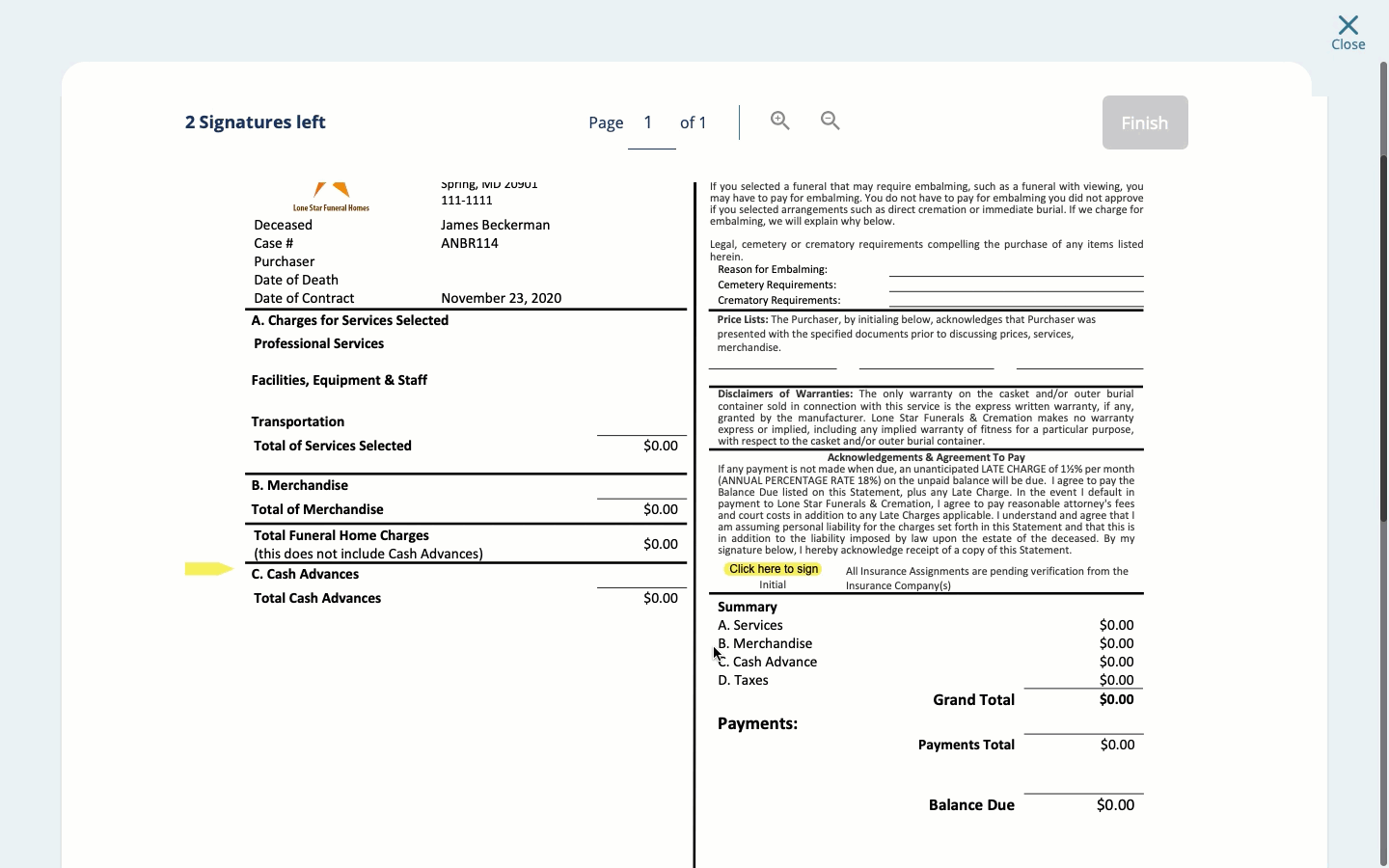Image resolution: width=1389 pixels, height=868 pixels.
Task: Click the Lone Star Funeral Homes logo
Action: click(x=332, y=197)
